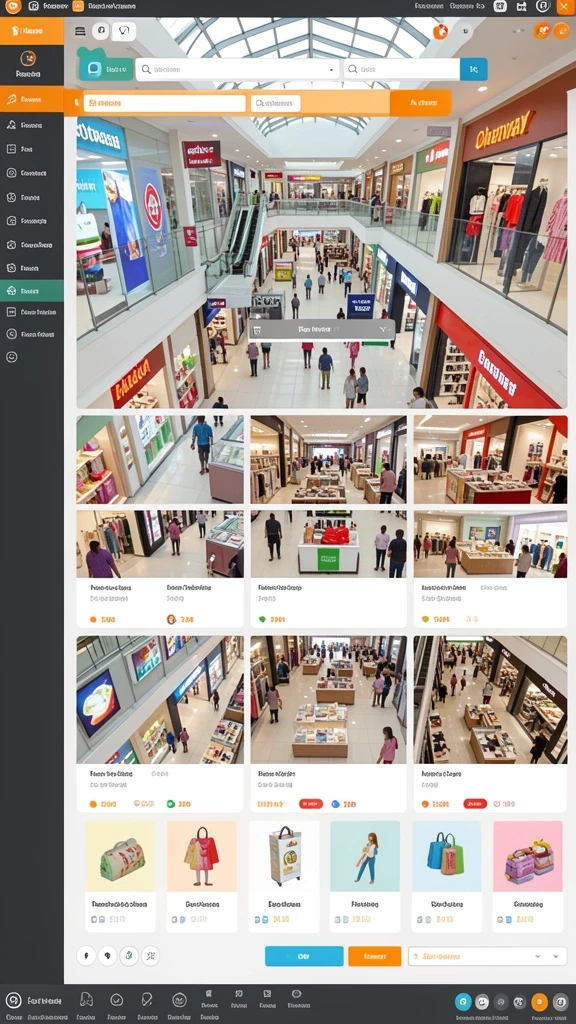Click the red pill button on the lower-middle photo card

(x=311, y=804)
